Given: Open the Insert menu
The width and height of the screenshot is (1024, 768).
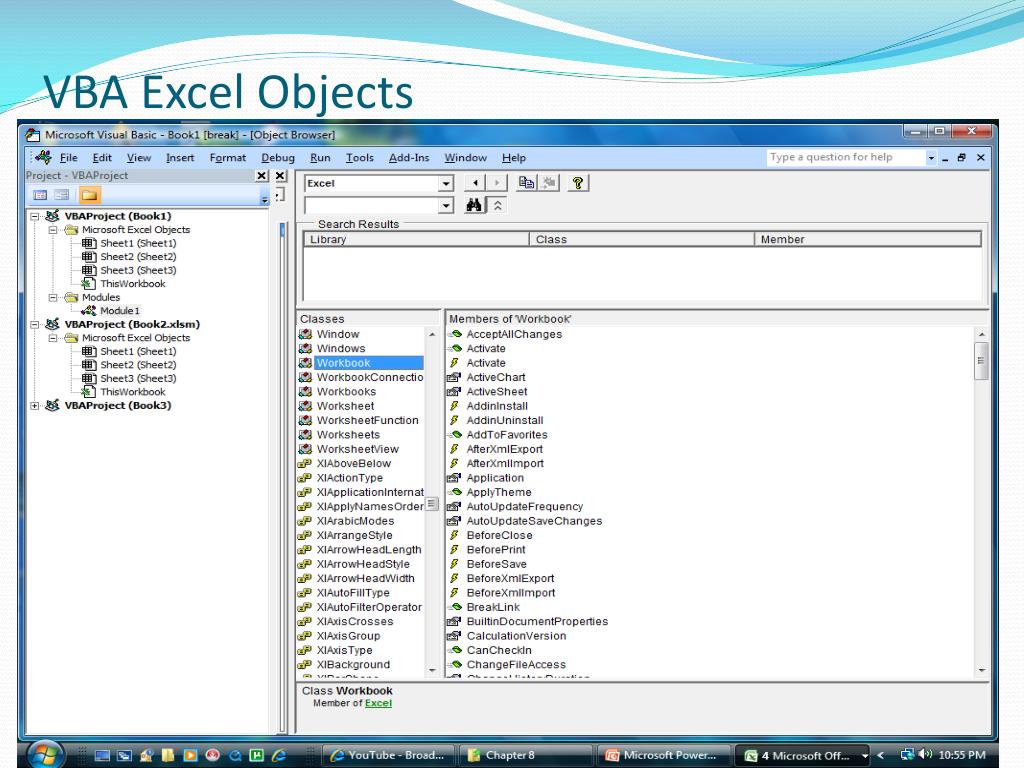Looking at the screenshot, I should click(180, 157).
